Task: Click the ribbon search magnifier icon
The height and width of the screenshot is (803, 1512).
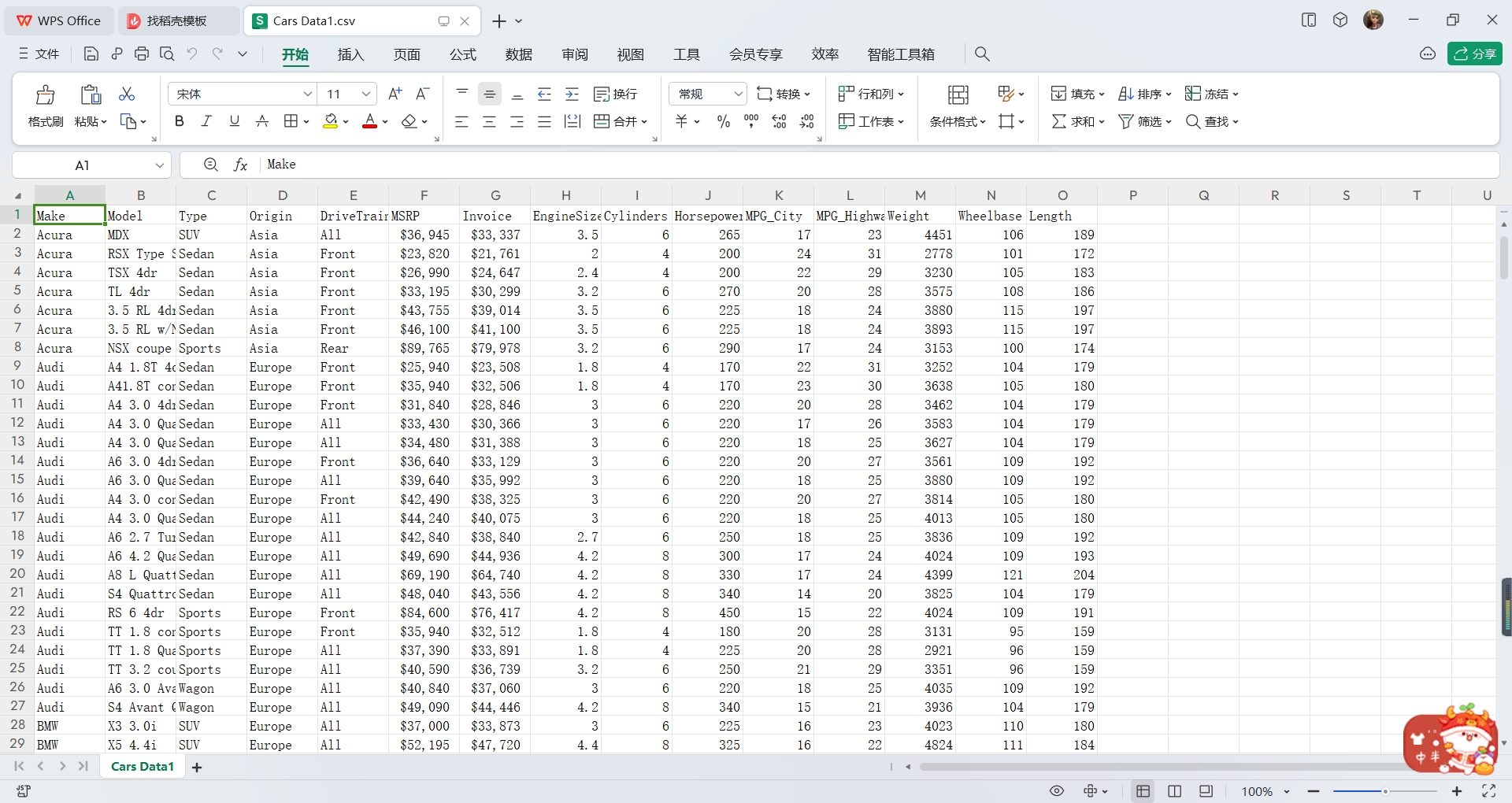Action: (982, 54)
